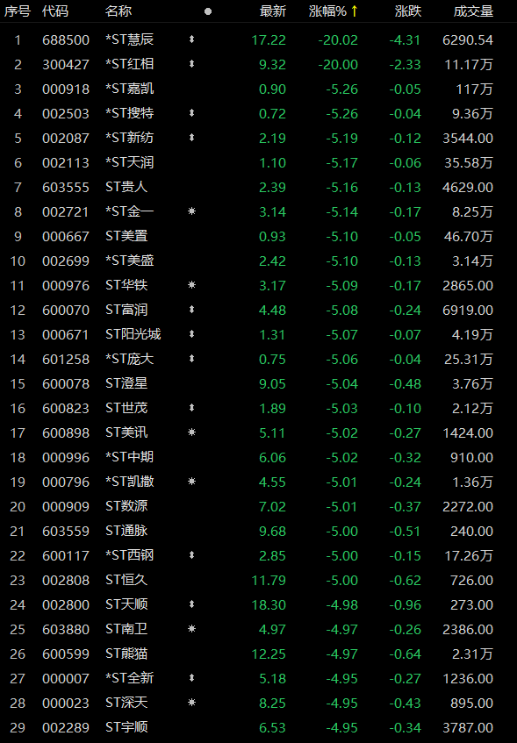This screenshot has height=743, width=517.
Task: Select row 26 ST熊猫
Action: point(258,654)
